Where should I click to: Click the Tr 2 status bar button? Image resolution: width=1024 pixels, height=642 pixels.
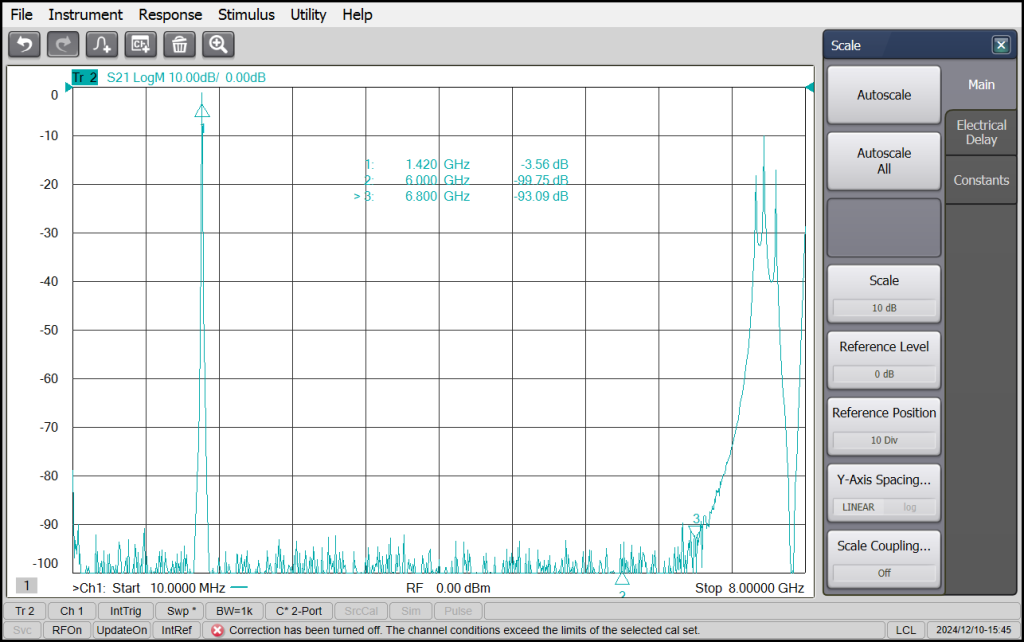point(25,611)
